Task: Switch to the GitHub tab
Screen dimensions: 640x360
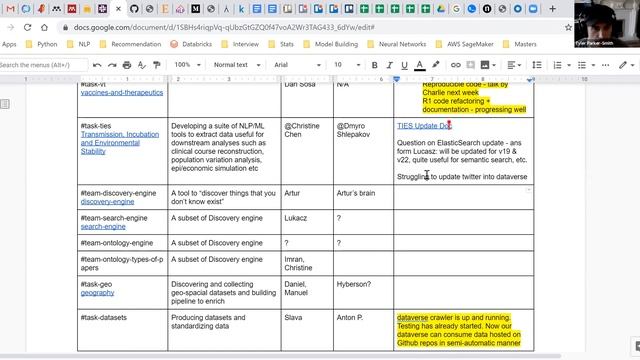Action: [134, 9]
